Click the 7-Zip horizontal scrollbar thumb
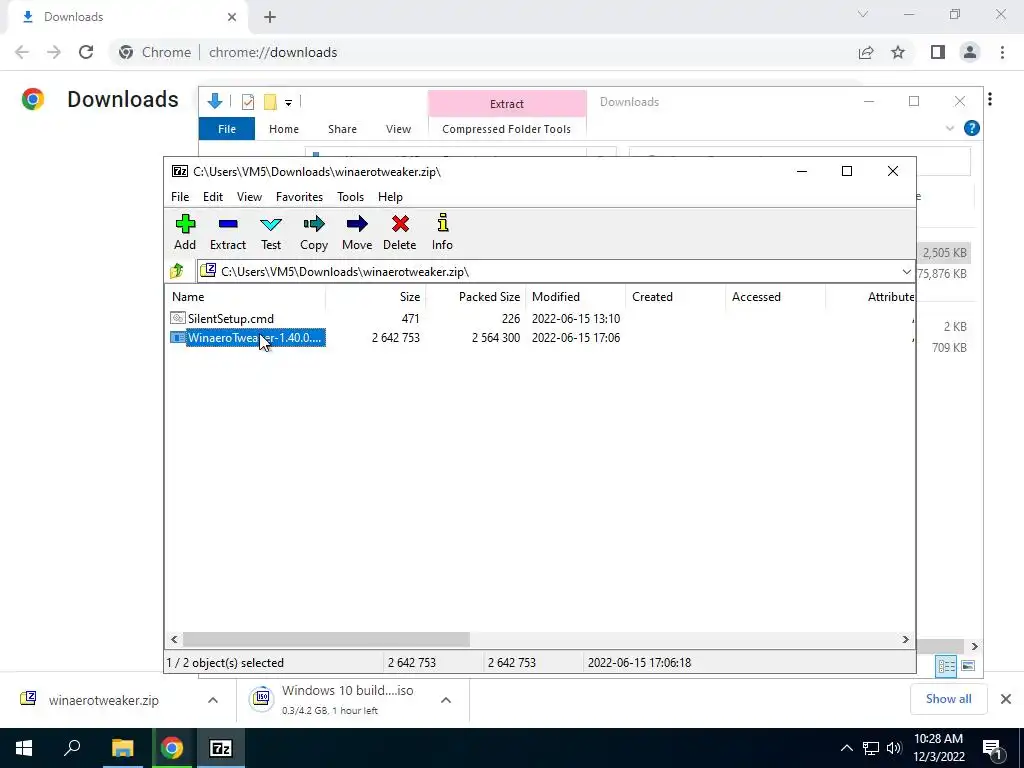1024x768 pixels. pyautogui.click(x=326, y=639)
